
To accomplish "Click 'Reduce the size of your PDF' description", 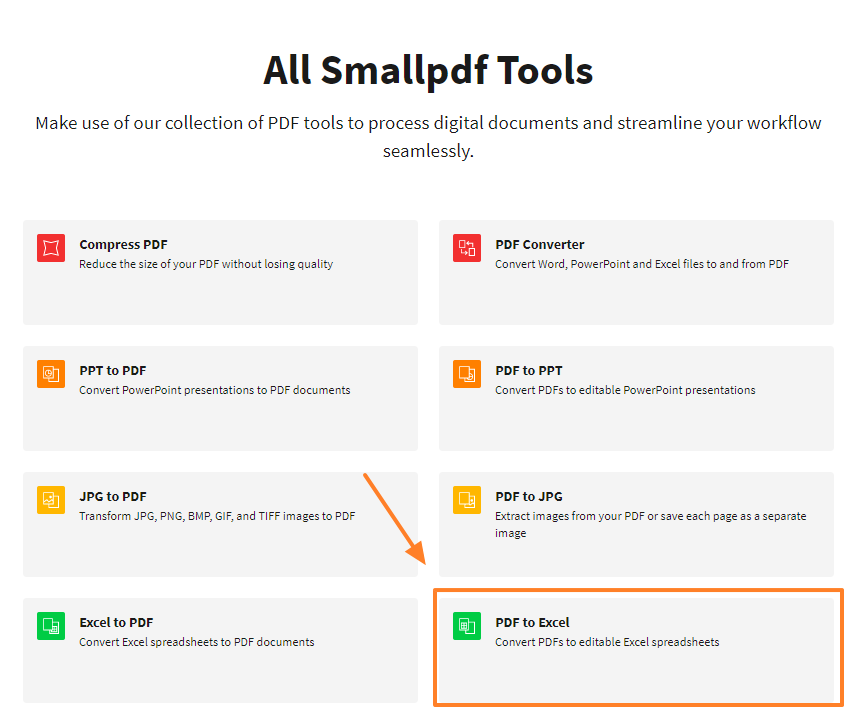I will click(x=206, y=264).
